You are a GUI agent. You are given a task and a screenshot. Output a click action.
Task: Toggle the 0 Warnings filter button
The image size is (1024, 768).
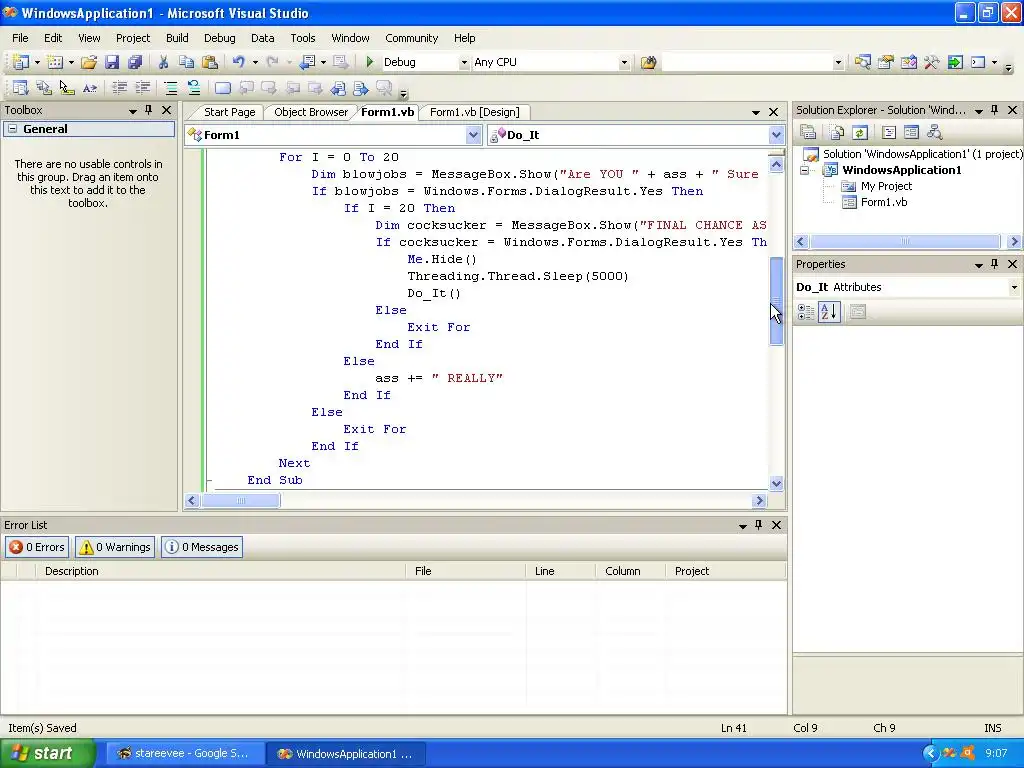point(115,547)
